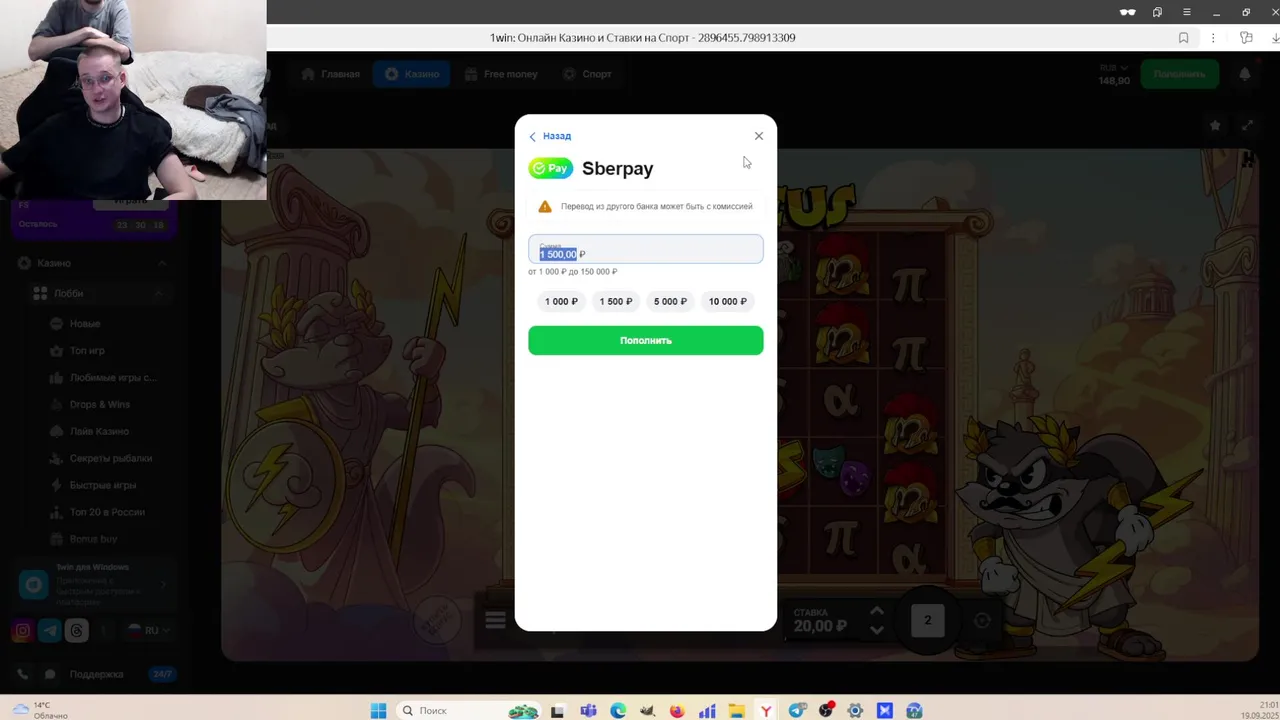Click the phone support icon
Image resolution: width=1280 pixels, height=720 pixels.
[22, 674]
